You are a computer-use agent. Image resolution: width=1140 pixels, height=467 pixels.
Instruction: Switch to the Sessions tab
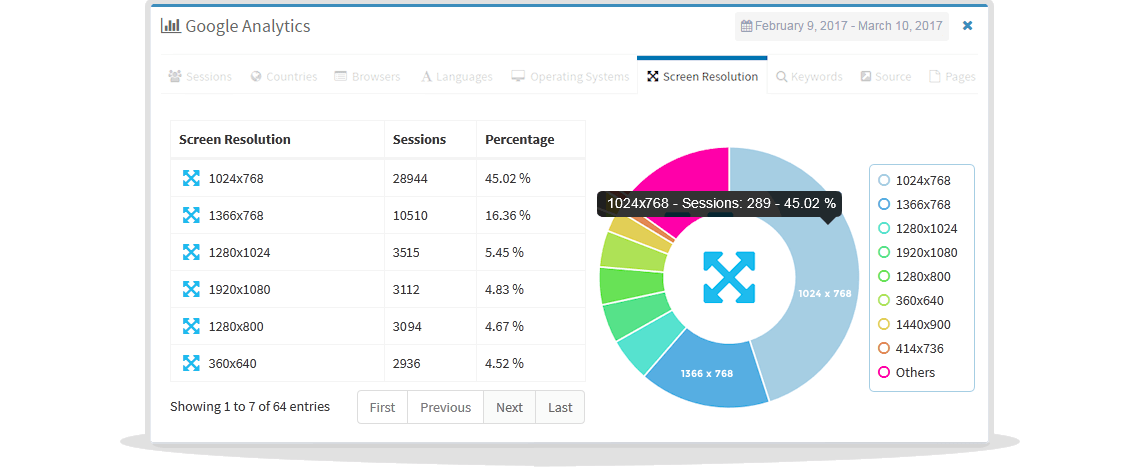coord(200,76)
